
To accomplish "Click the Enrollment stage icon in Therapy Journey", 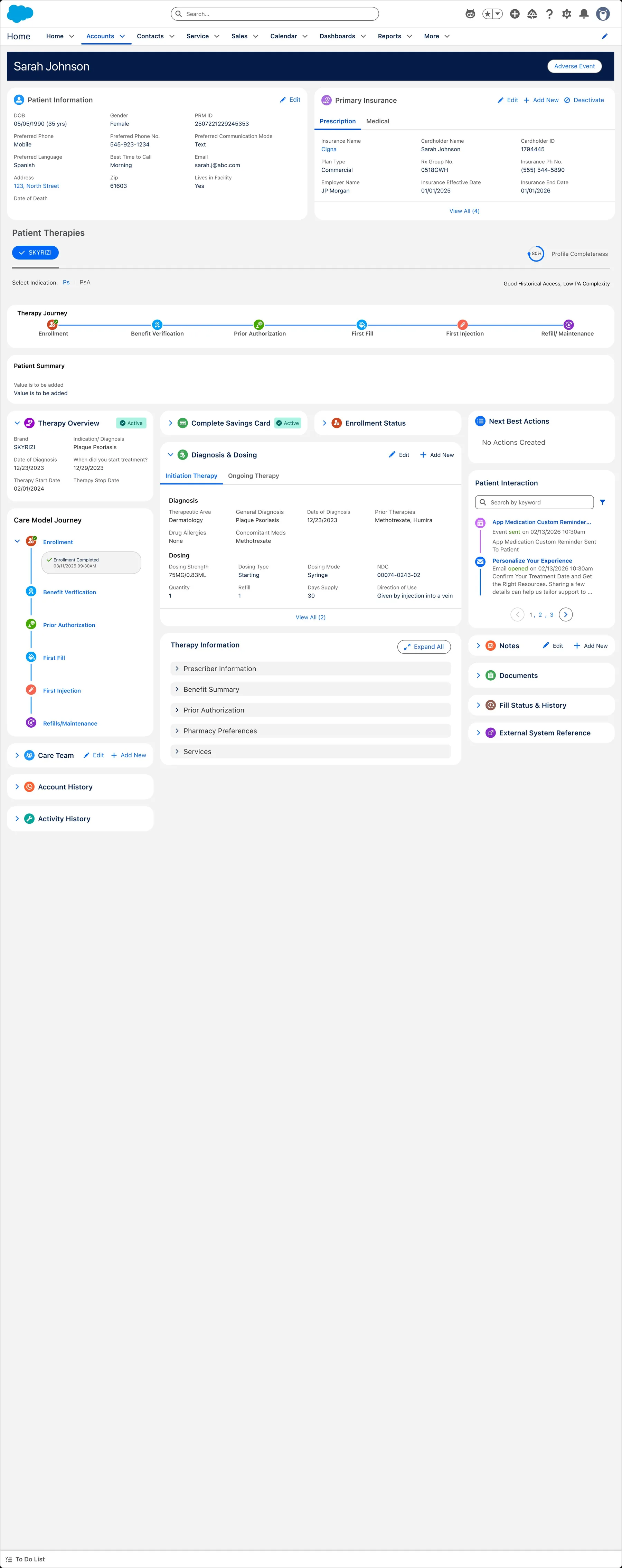I will point(53,324).
